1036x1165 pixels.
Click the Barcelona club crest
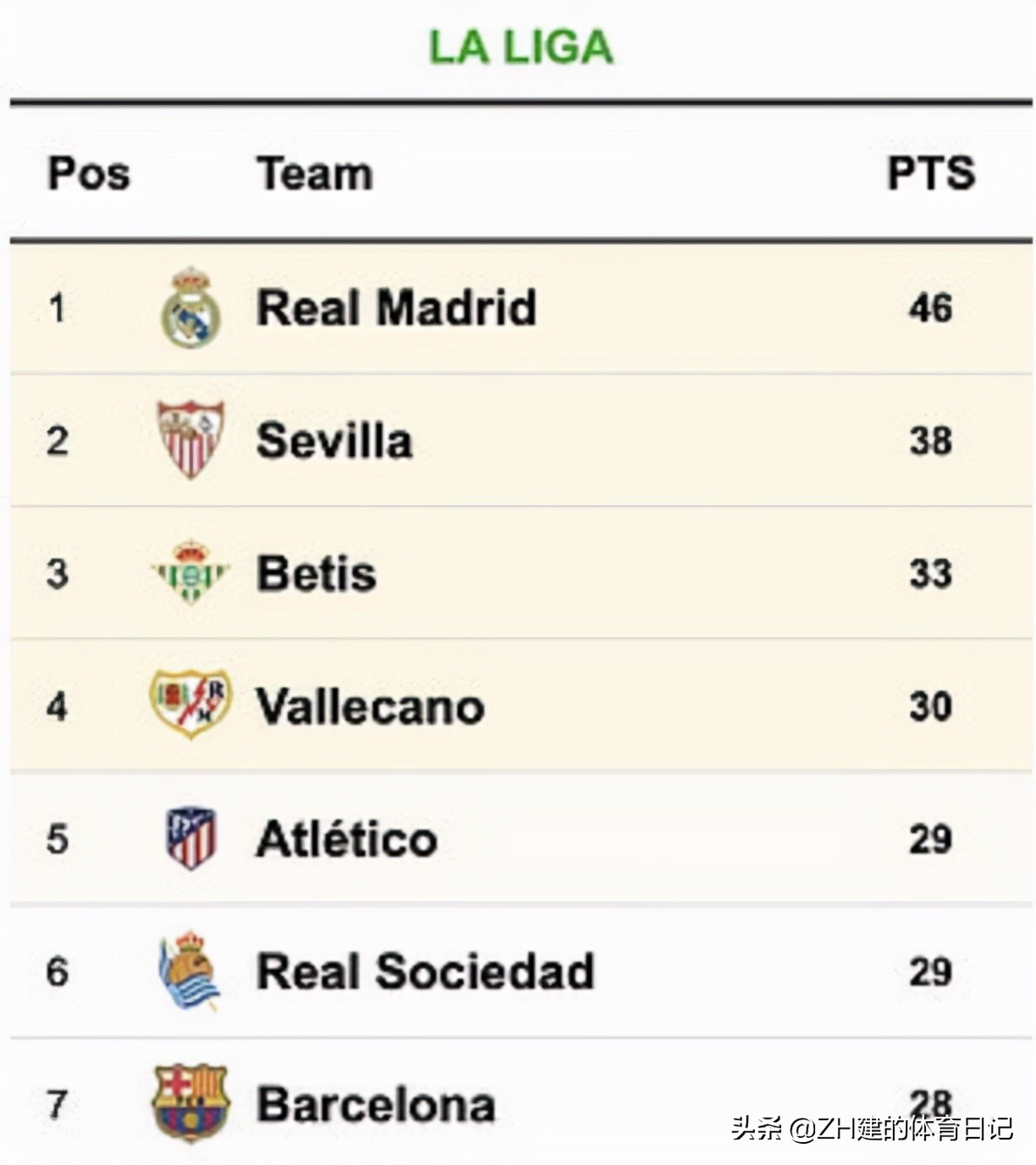point(190,1102)
